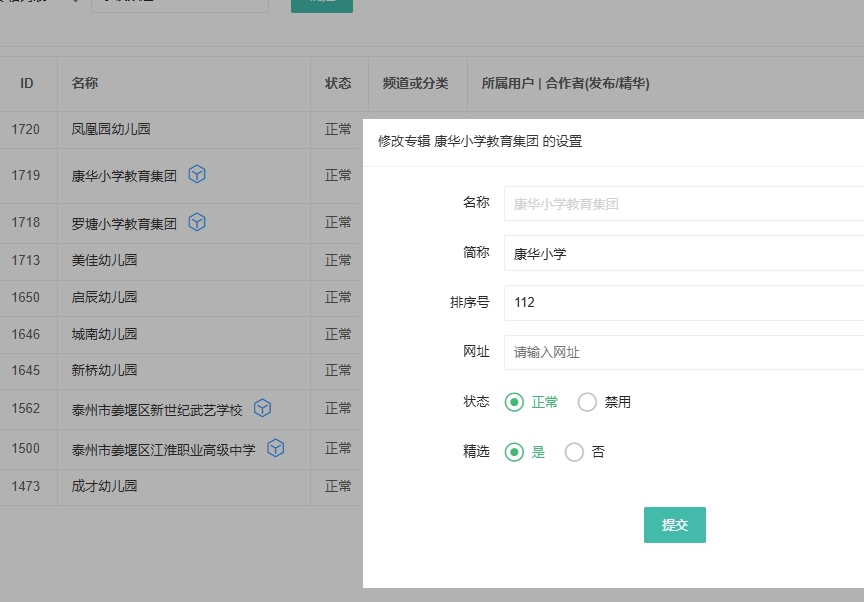The image size is (864, 602).
Task: Click 正常 status in 成才幼儿园 row
Action: pyautogui.click(x=338, y=486)
